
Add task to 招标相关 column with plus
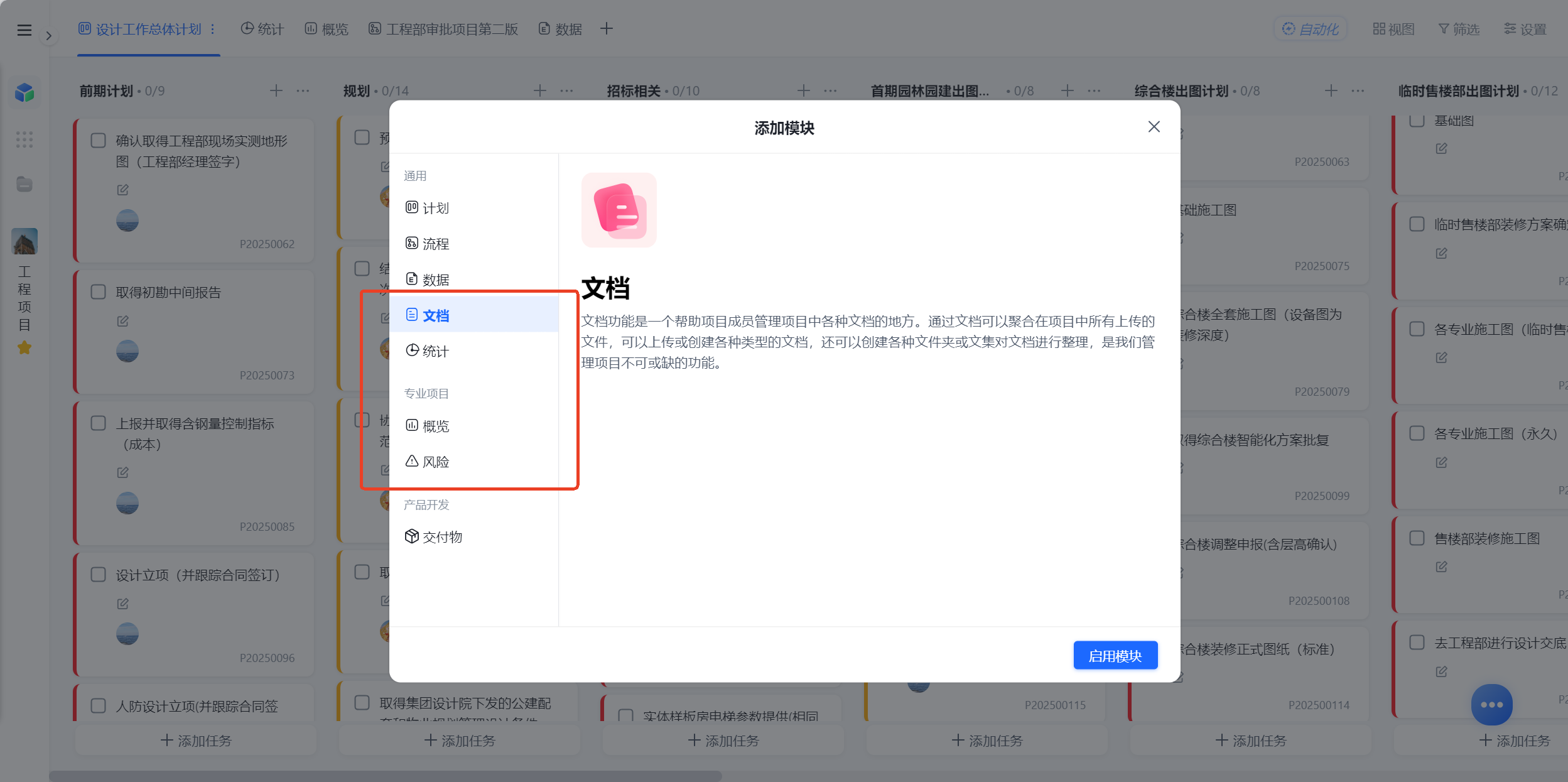(803, 91)
